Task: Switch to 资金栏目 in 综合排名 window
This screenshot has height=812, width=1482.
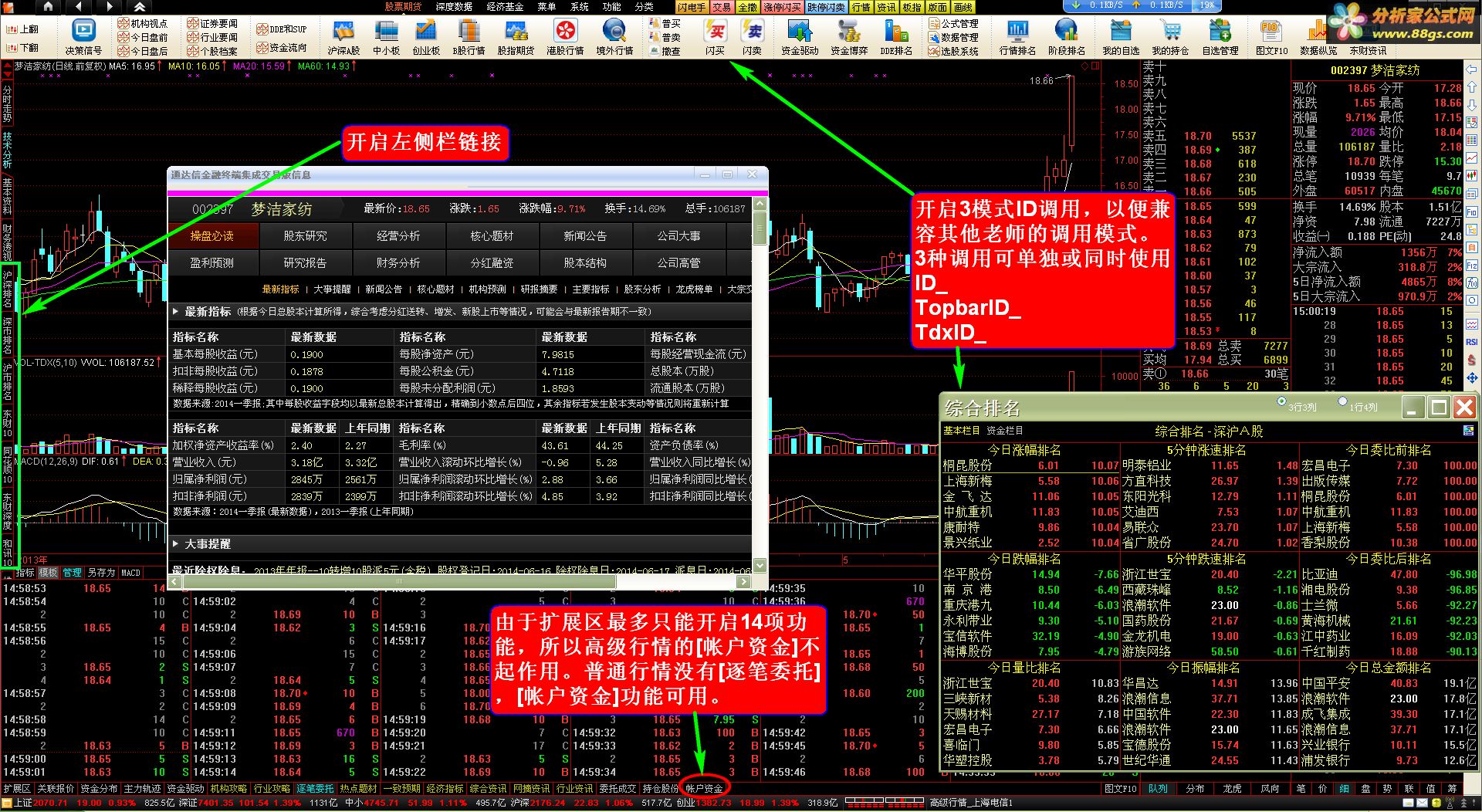Action: point(1005,431)
